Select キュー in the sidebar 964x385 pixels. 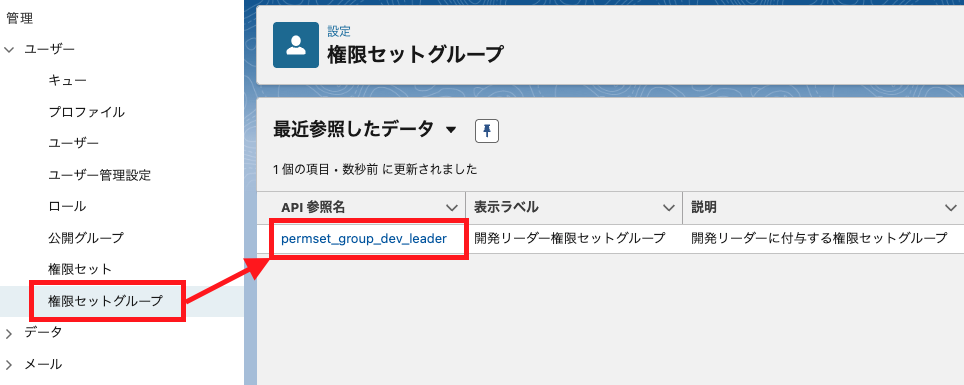(x=68, y=81)
